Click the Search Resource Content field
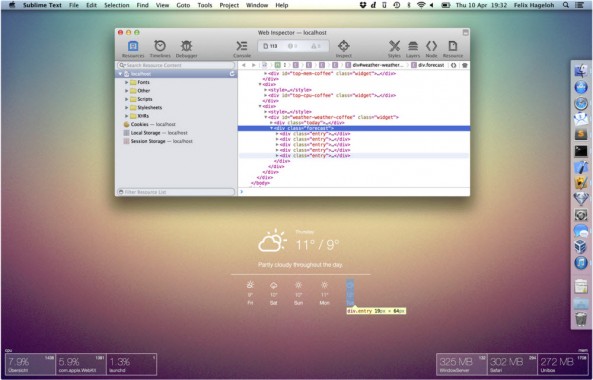593x380 pixels. tap(176, 65)
